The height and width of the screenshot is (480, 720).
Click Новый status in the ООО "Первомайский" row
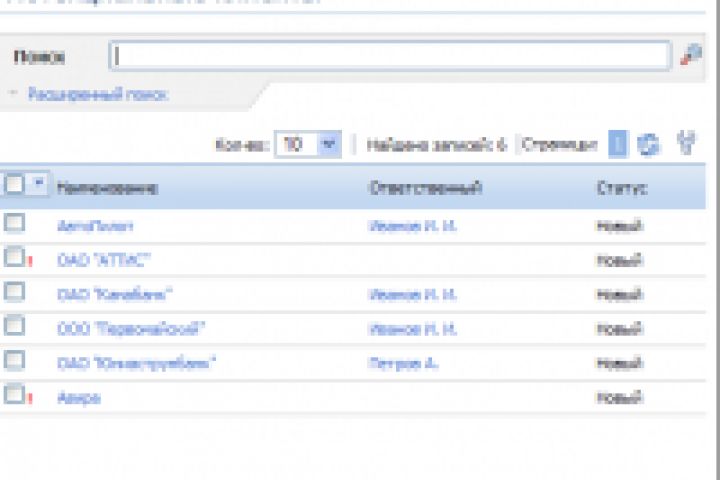tap(619, 329)
